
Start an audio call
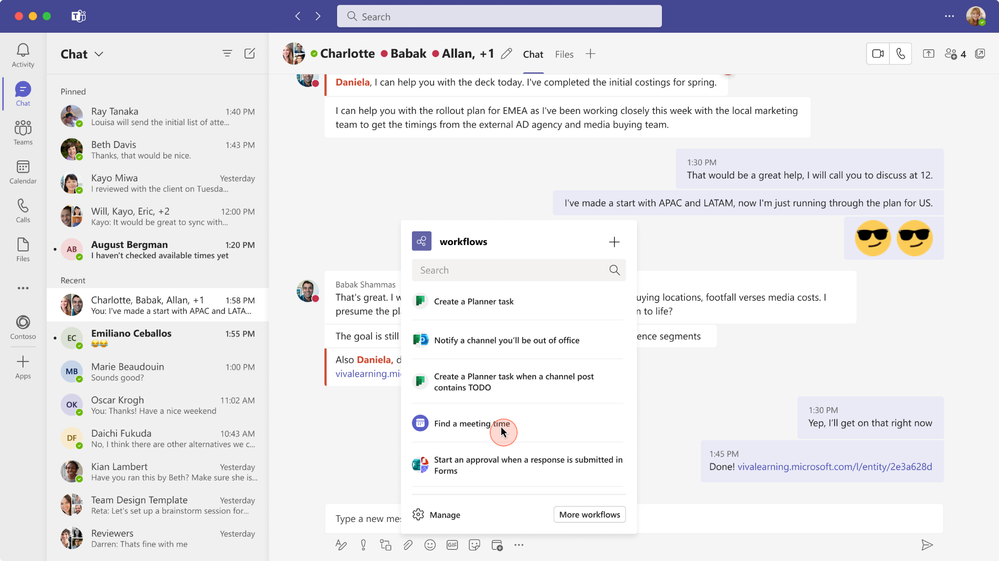point(900,54)
